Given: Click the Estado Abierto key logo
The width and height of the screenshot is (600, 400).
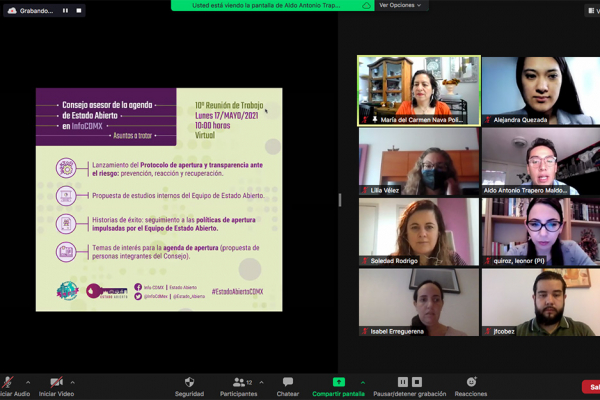Looking at the screenshot, I should (107, 291).
